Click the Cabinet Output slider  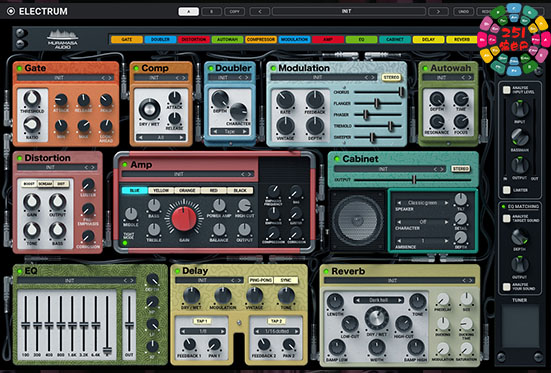click(x=413, y=180)
